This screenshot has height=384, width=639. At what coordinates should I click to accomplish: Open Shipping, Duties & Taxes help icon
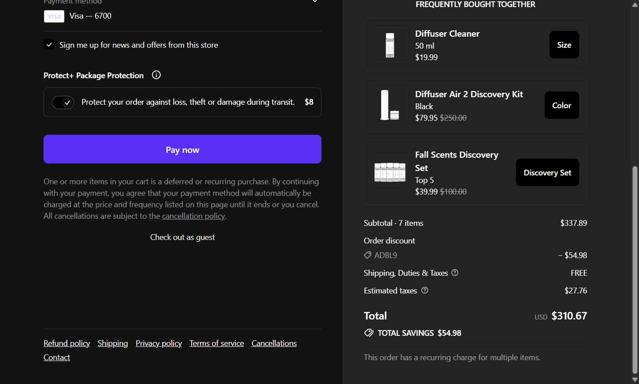(x=455, y=273)
